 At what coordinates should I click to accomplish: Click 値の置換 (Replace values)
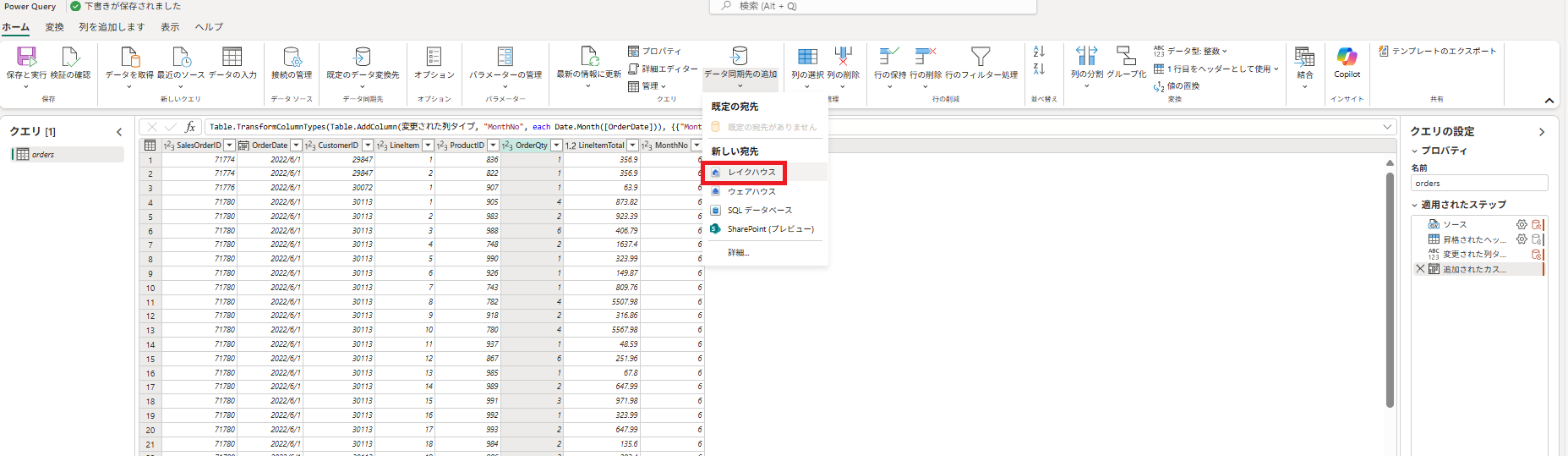(1177, 86)
